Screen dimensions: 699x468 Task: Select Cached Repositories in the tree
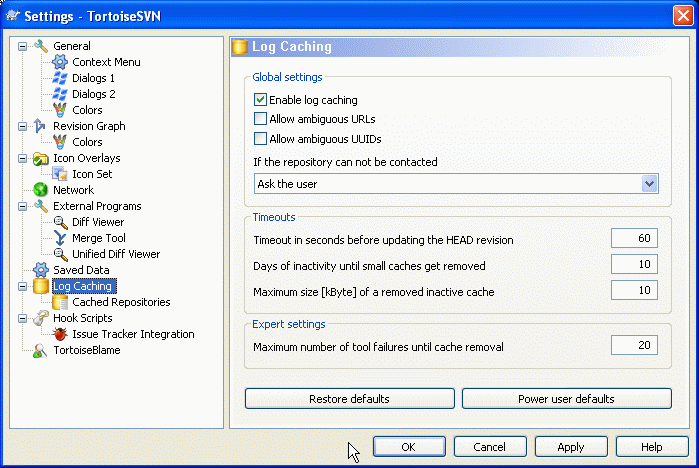point(121,302)
